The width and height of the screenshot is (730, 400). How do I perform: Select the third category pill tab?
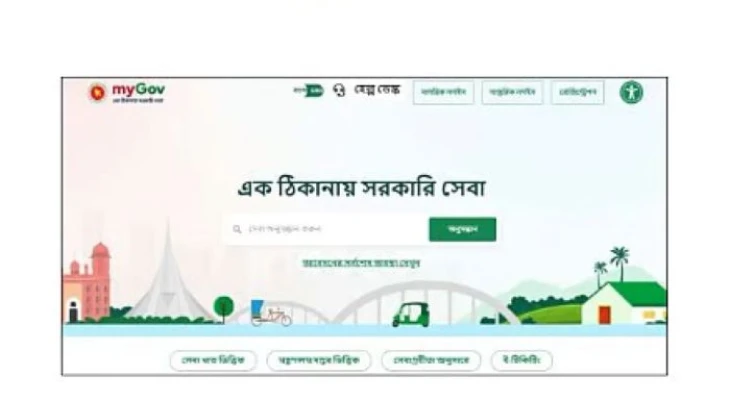coord(431,360)
